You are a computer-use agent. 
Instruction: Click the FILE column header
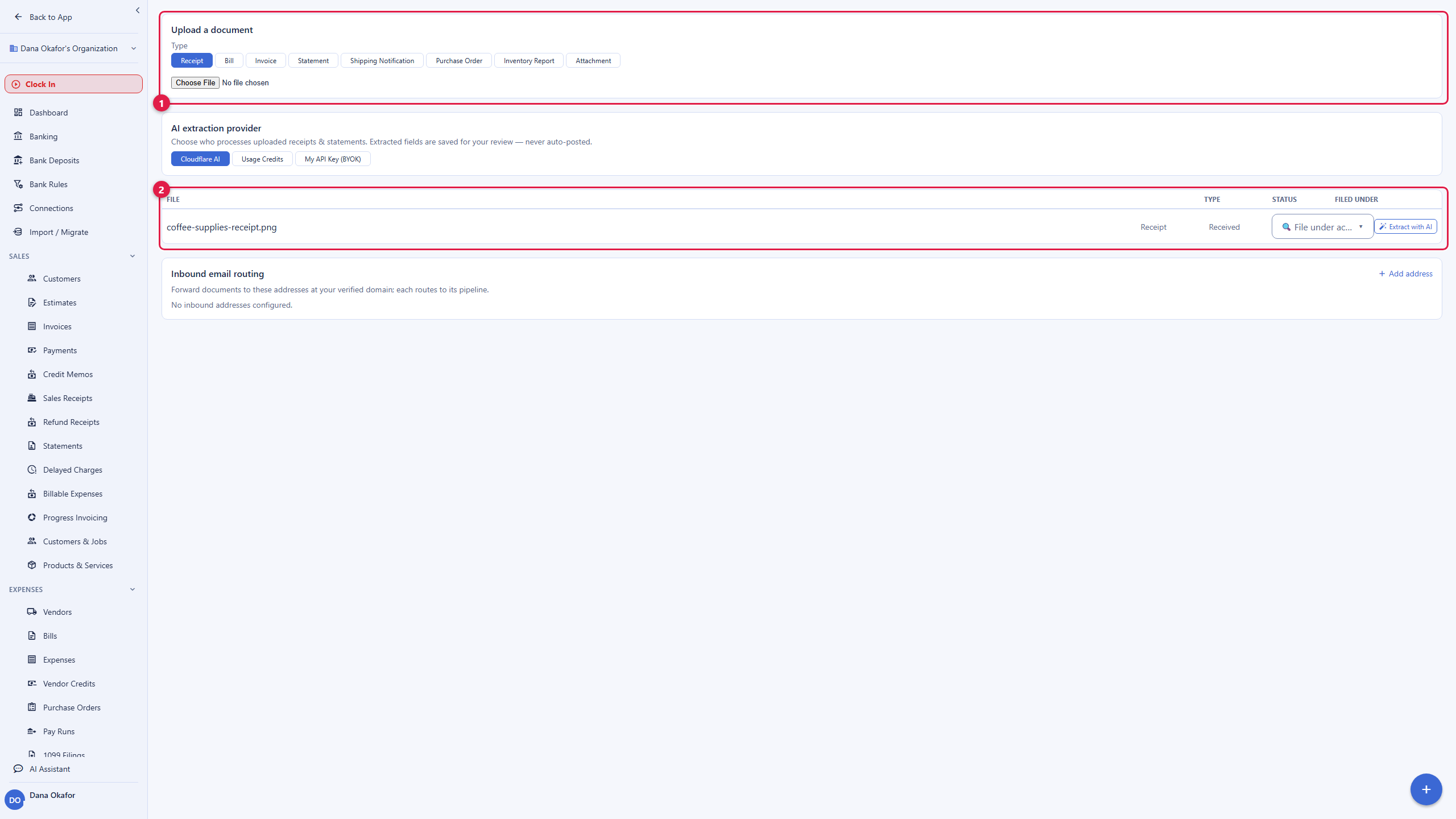(x=173, y=200)
